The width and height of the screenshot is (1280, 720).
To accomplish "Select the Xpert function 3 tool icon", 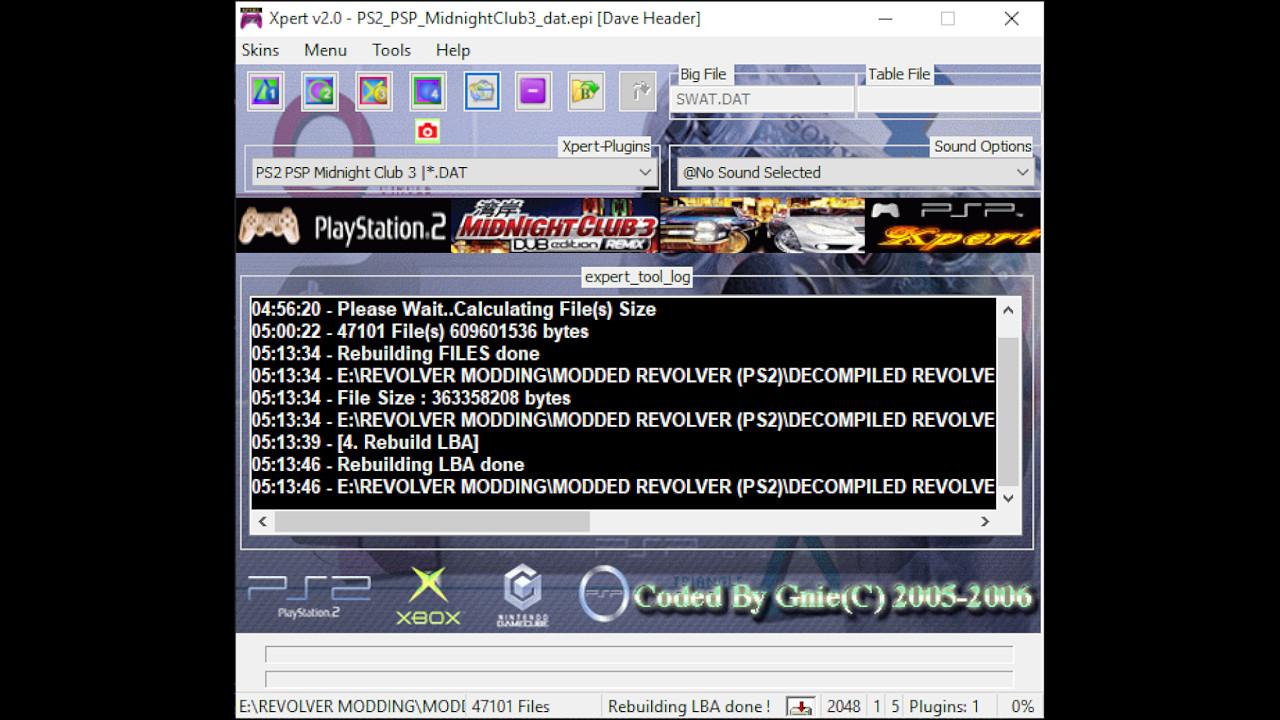I will pos(373,91).
